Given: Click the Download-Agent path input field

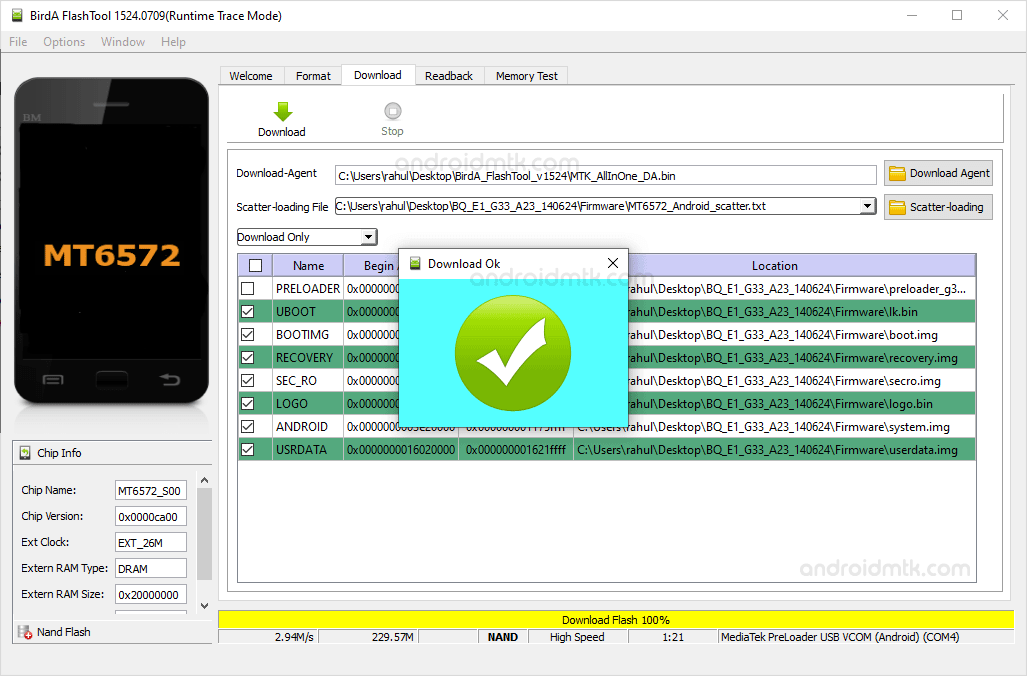Looking at the screenshot, I should (x=605, y=176).
